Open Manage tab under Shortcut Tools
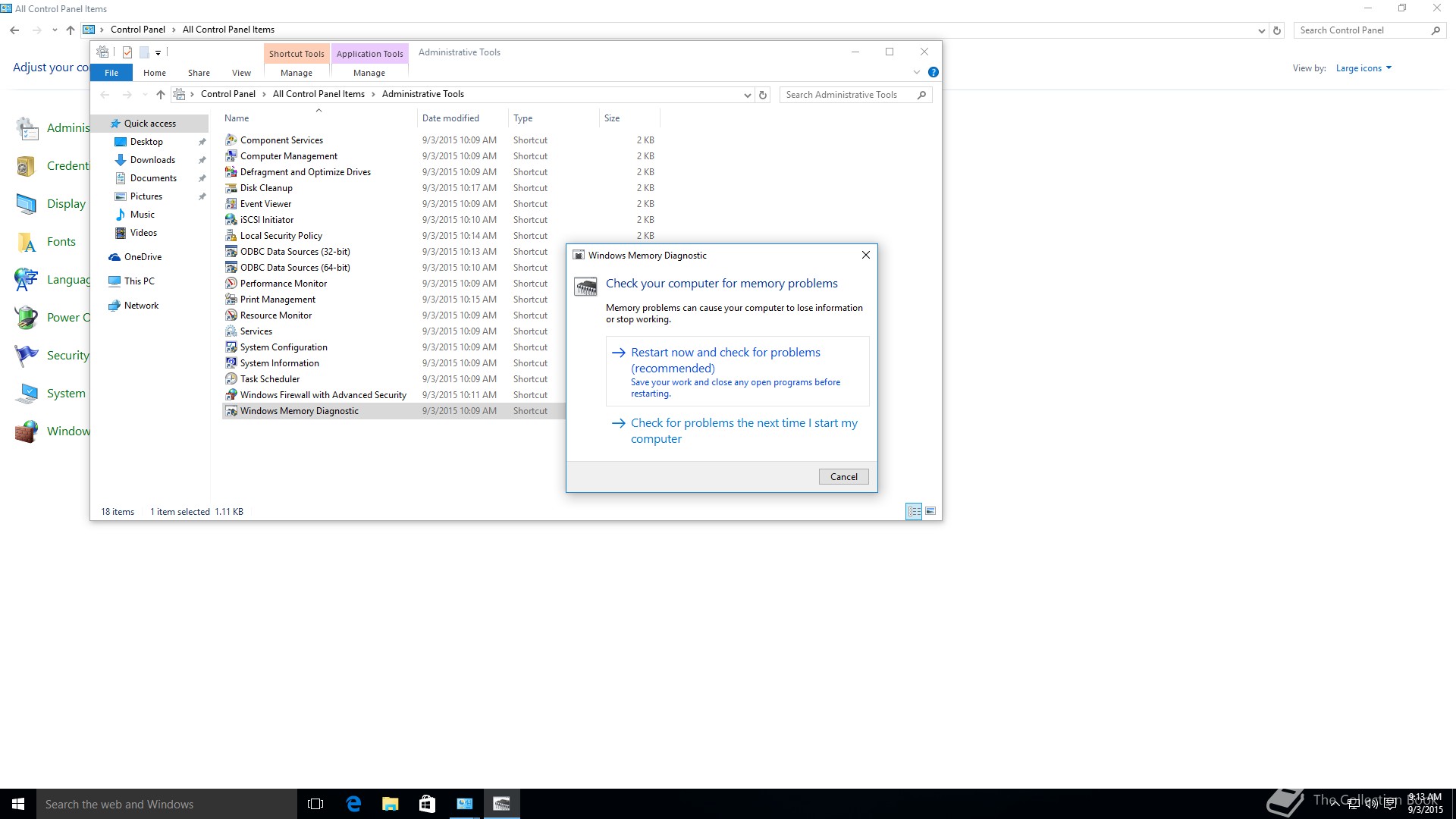Viewport: 1456px width, 819px height. click(297, 73)
